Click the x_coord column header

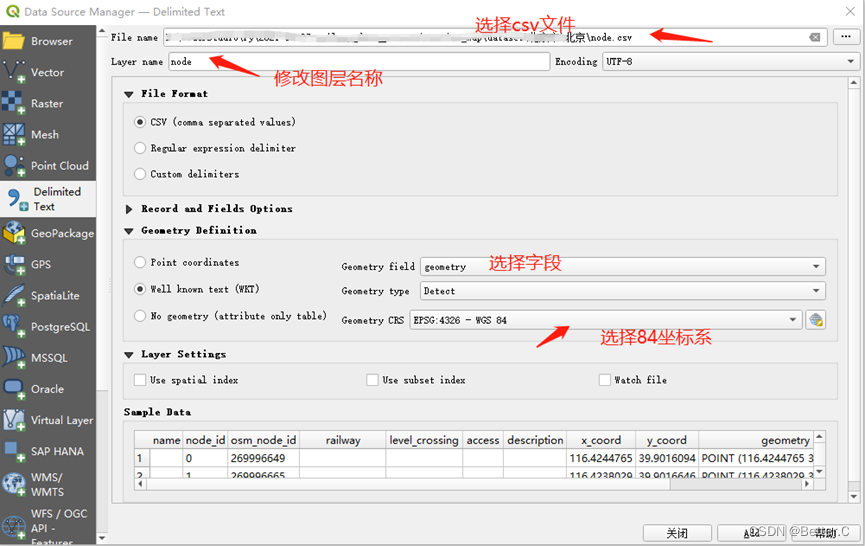coord(601,440)
